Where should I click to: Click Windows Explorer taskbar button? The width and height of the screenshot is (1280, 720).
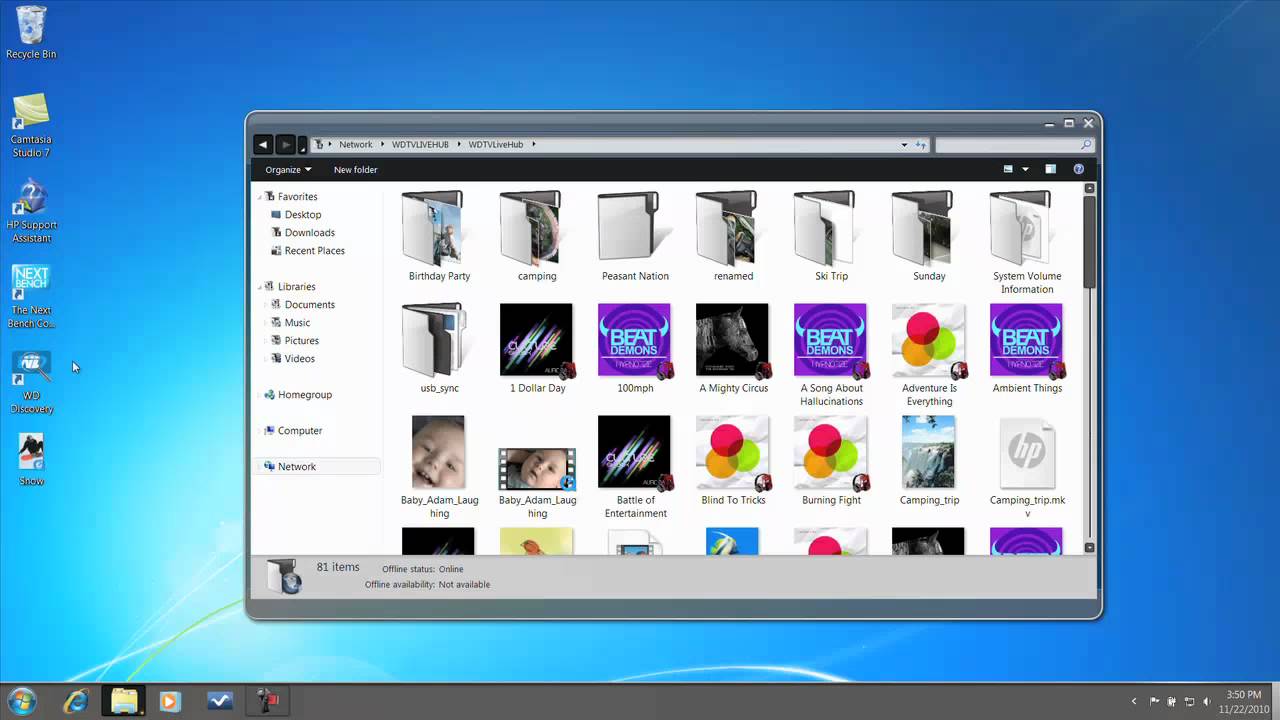[x=124, y=701]
